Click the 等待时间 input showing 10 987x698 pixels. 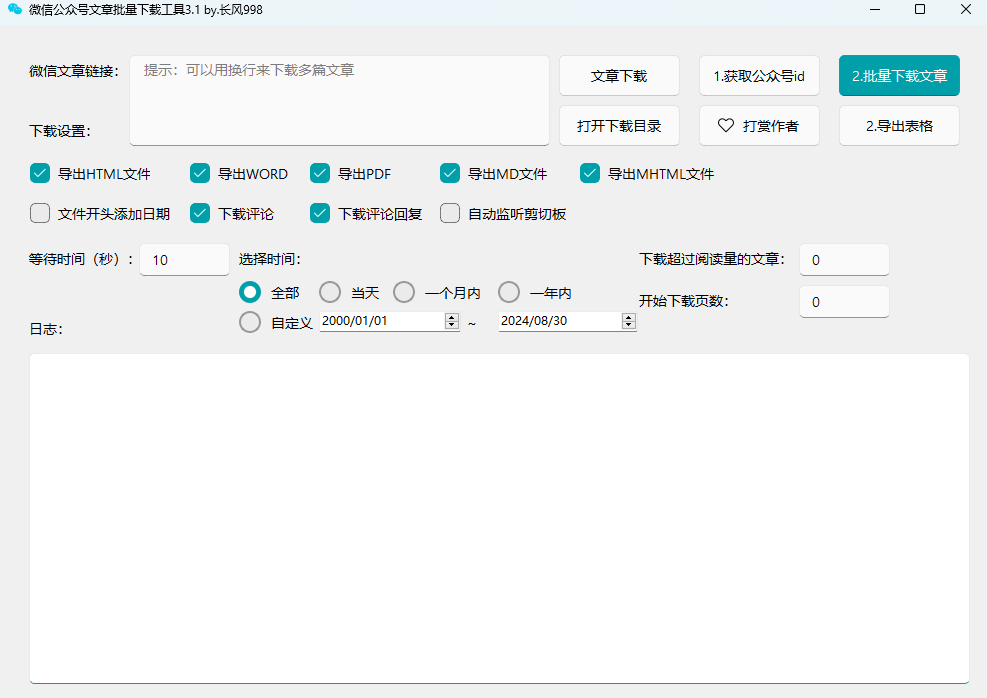[184, 259]
